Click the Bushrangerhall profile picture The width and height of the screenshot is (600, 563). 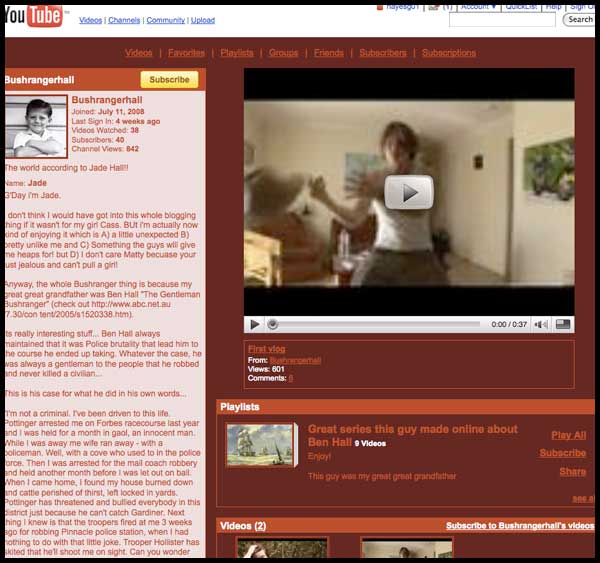pyautogui.click(x=36, y=127)
